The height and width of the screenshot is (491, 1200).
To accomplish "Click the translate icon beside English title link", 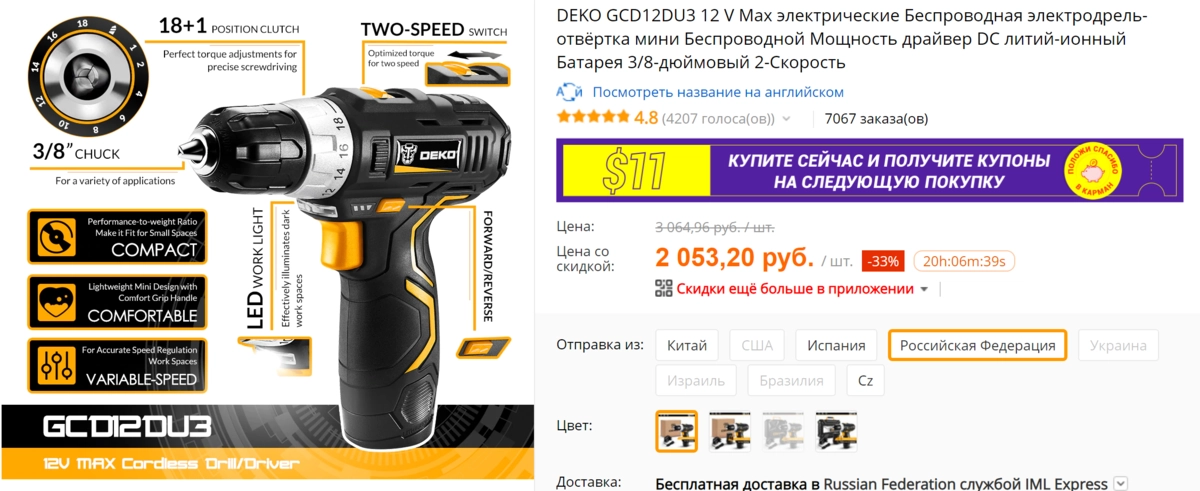I will [x=569, y=92].
